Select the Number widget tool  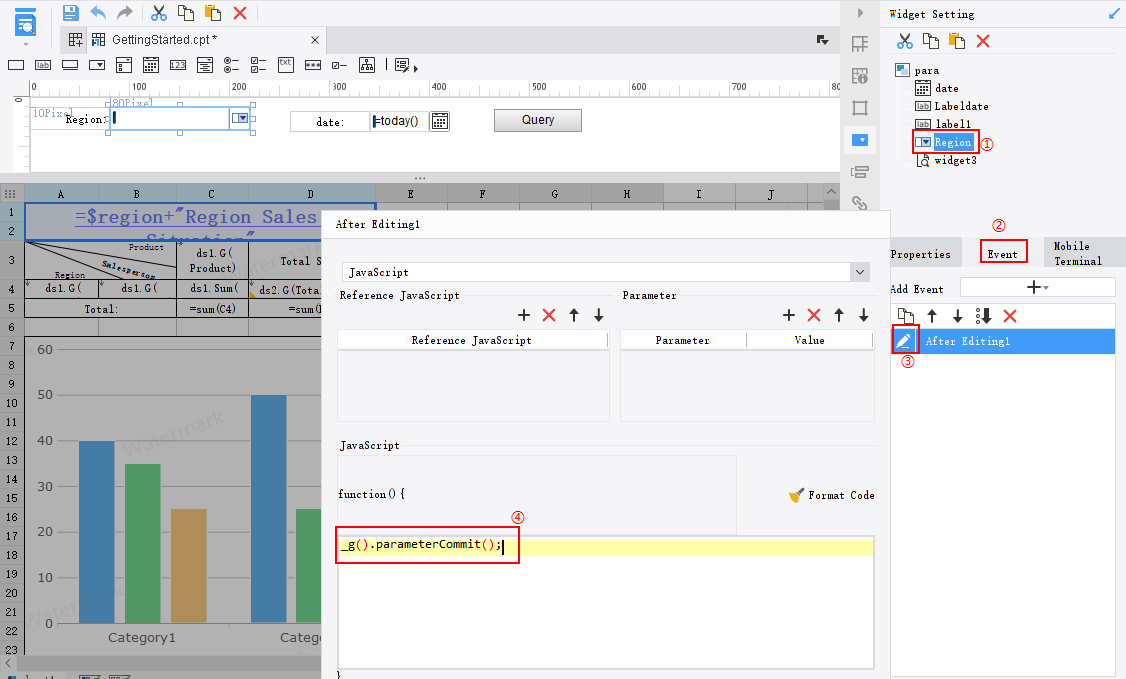(x=178, y=64)
